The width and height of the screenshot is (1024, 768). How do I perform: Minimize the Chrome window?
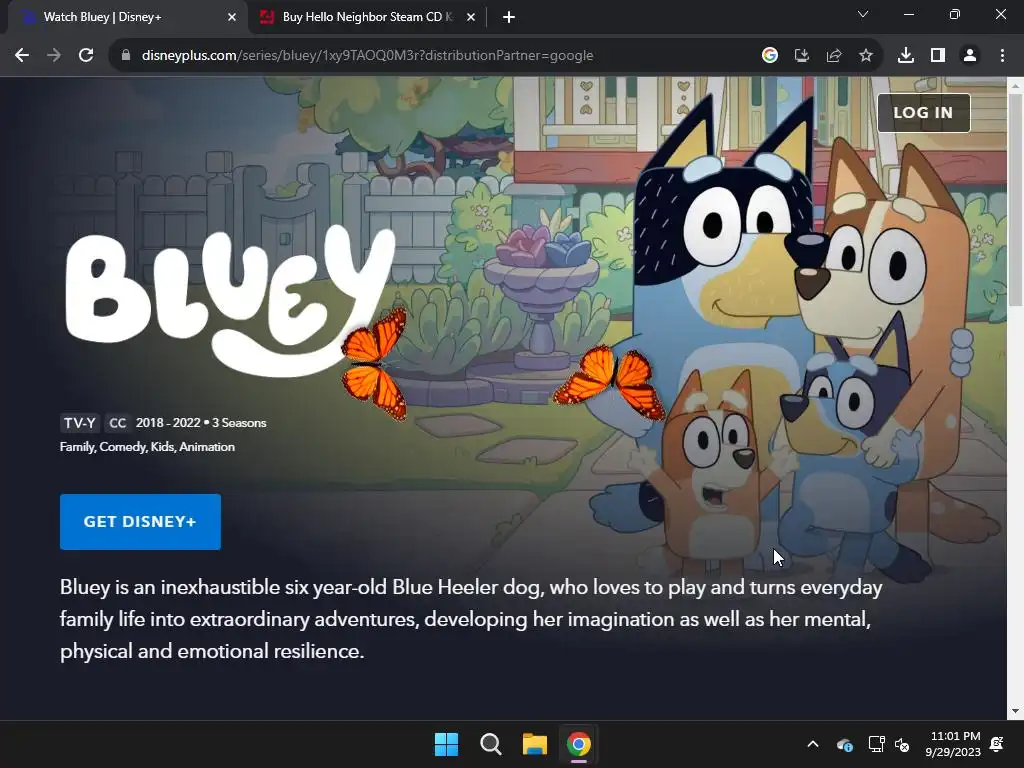908,14
